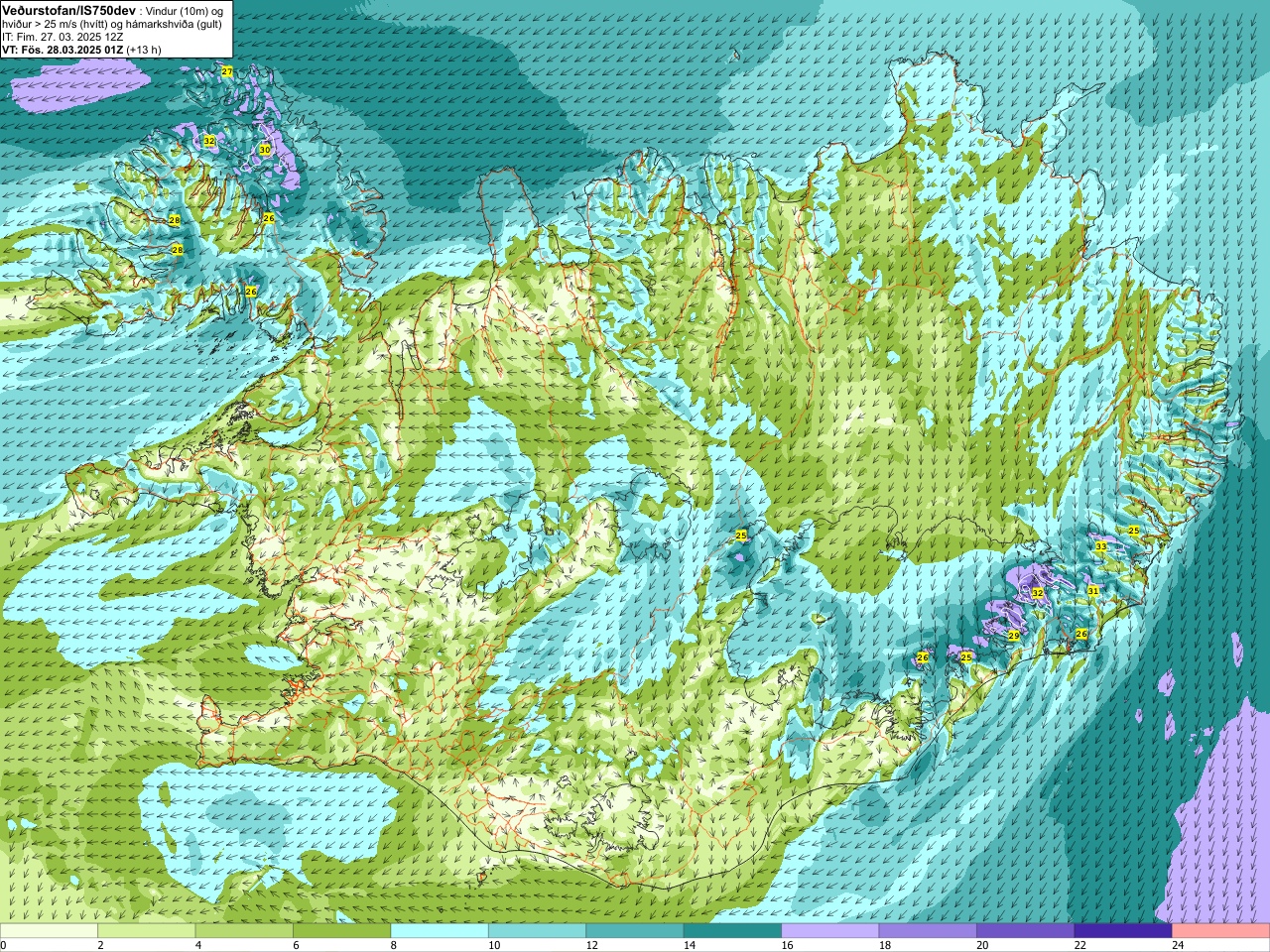
Task: Select the light green 2–4 m/s legend swatch
Action: pyautogui.click(x=146, y=931)
